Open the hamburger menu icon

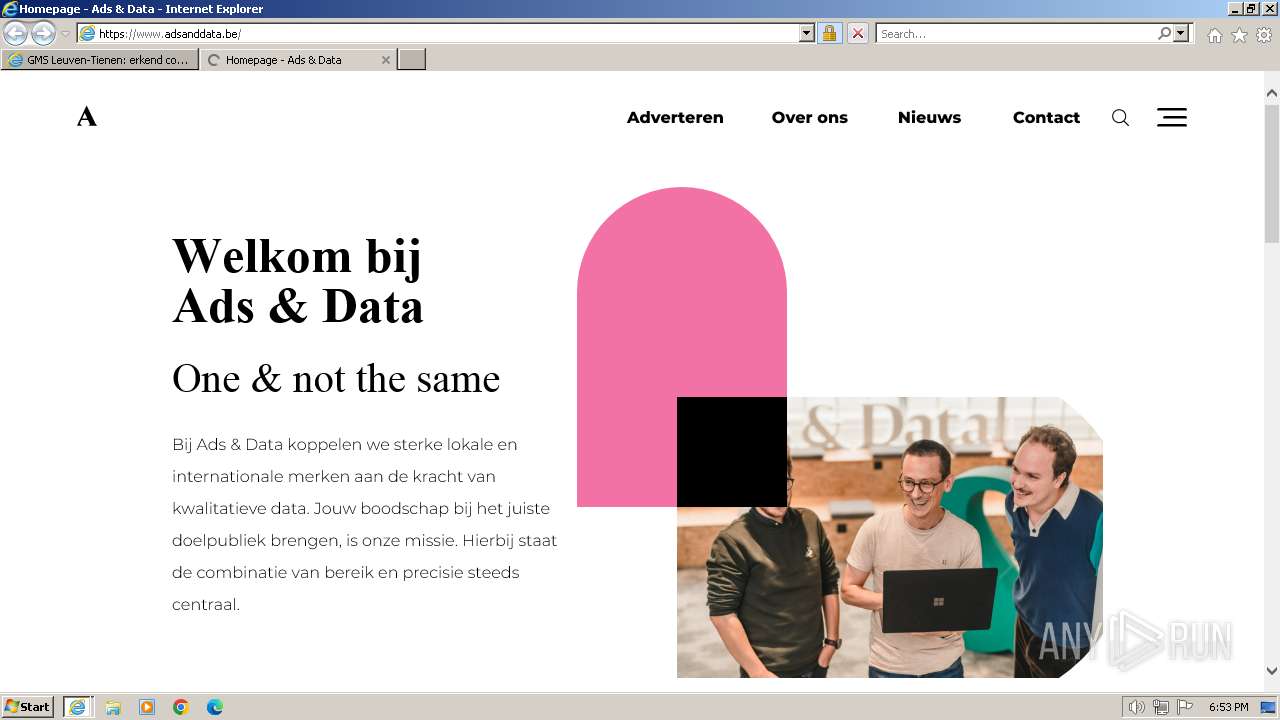click(x=1172, y=117)
